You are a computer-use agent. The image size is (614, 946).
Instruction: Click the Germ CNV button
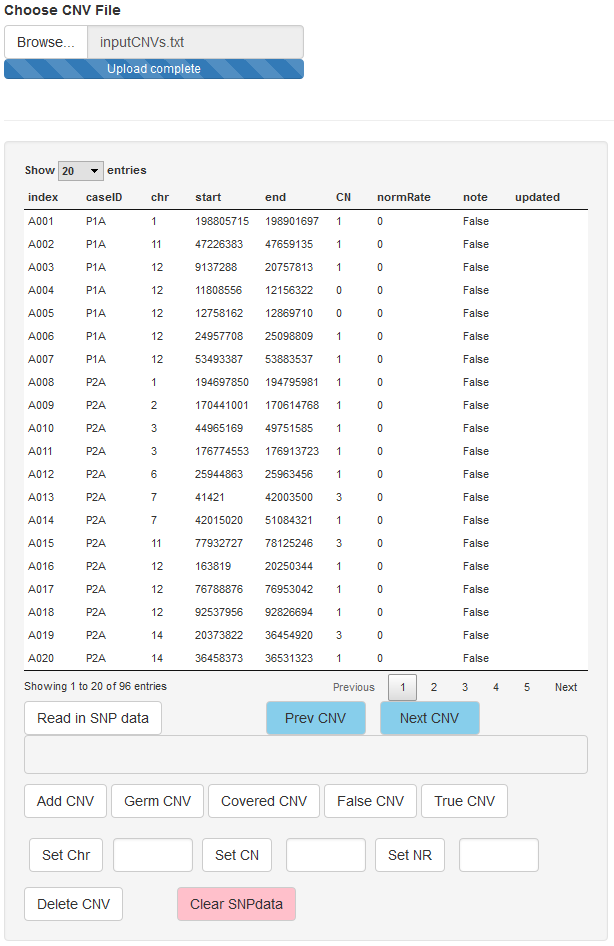157,801
